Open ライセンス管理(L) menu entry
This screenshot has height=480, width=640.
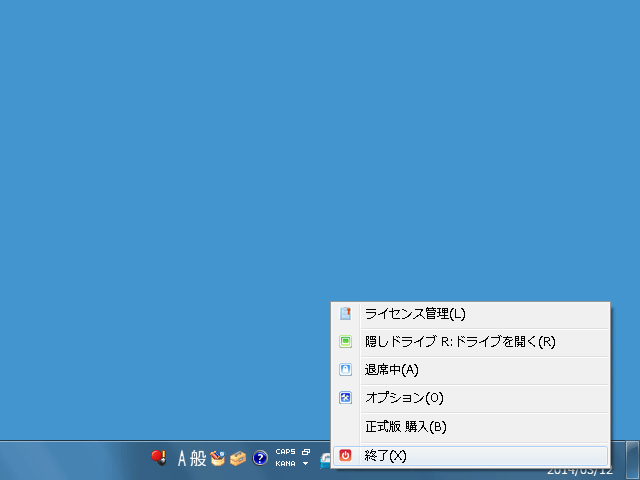tap(470, 314)
